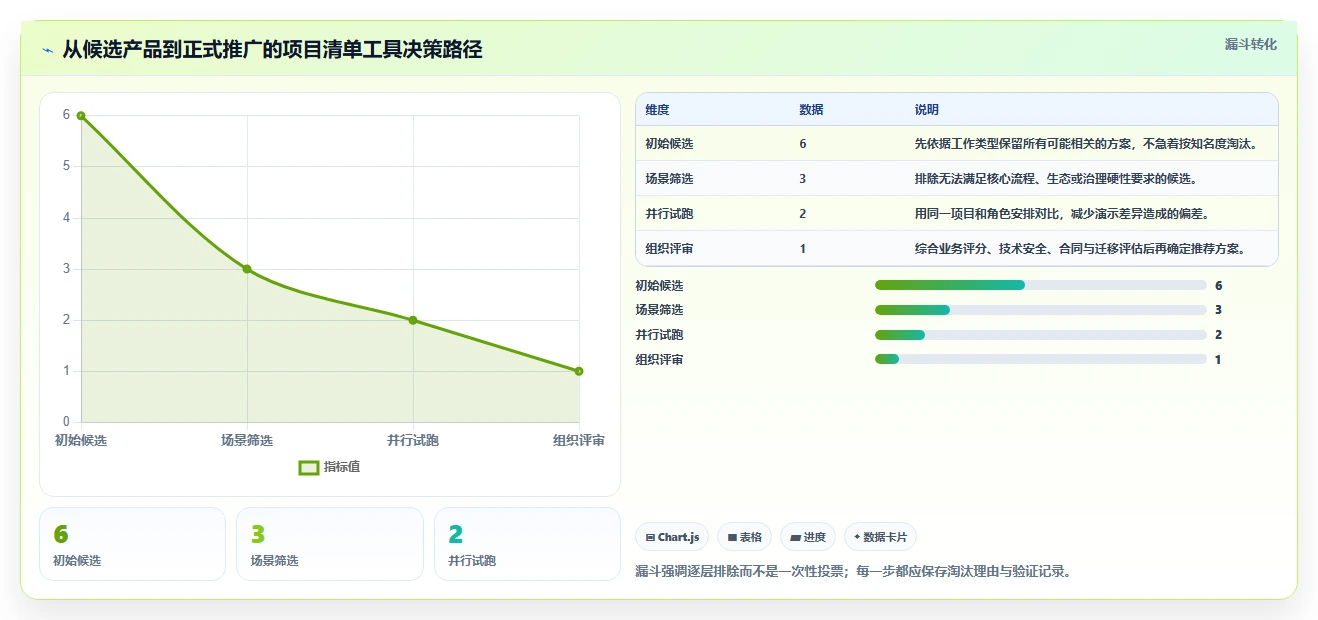This screenshot has height=620, width=1318.
Task: Click the 说明 column header
Action: [926, 110]
